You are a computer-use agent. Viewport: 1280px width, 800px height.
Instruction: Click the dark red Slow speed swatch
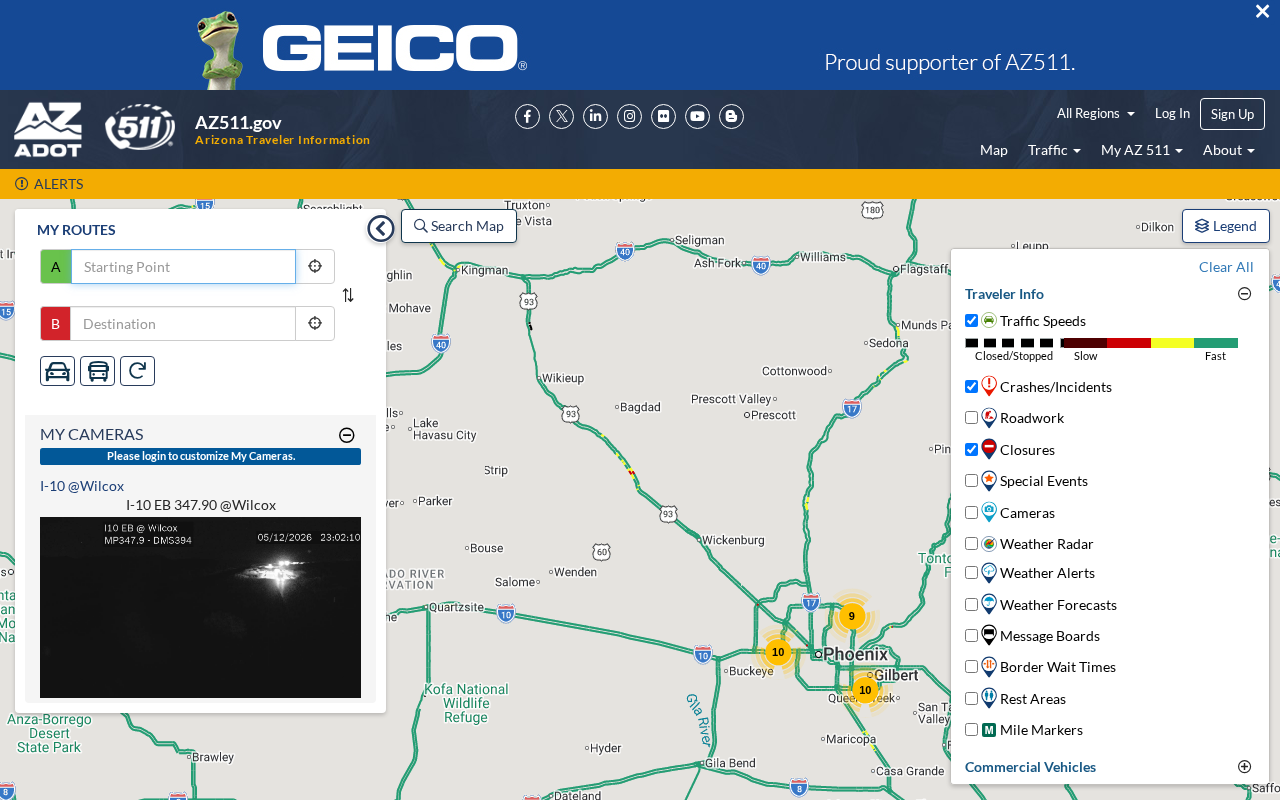pos(1084,343)
